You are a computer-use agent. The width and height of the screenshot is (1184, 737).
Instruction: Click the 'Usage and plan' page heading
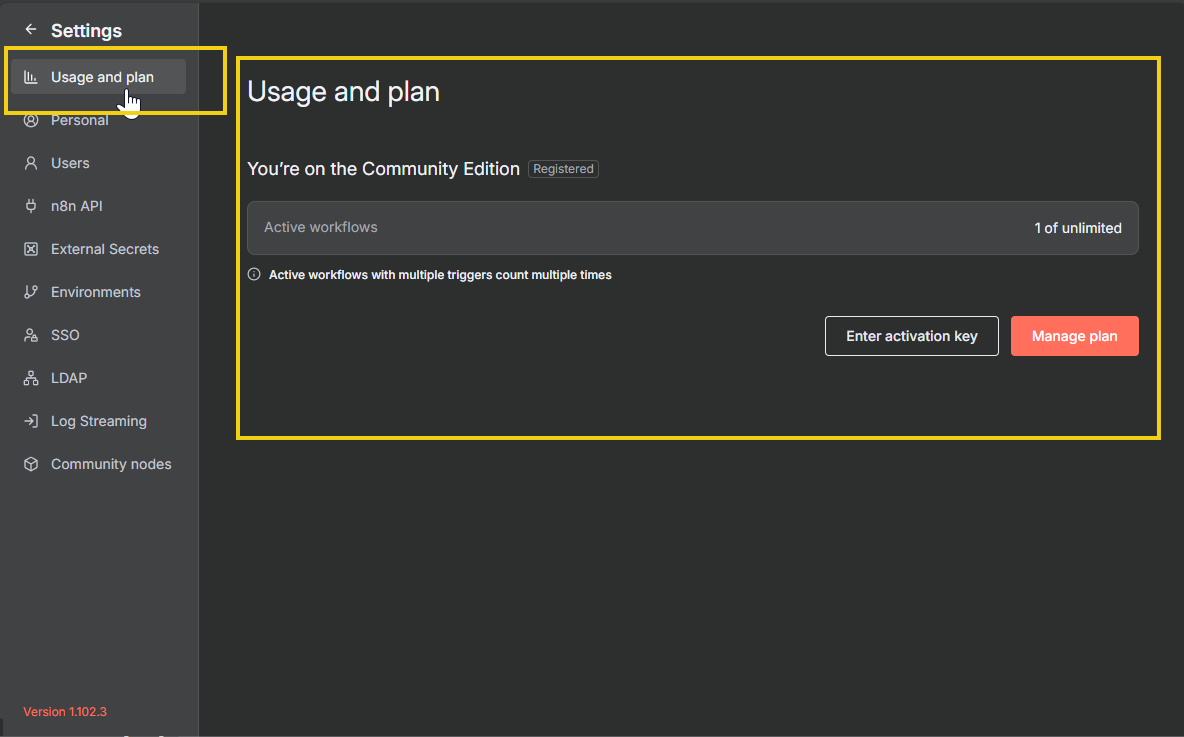coord(344,92)
